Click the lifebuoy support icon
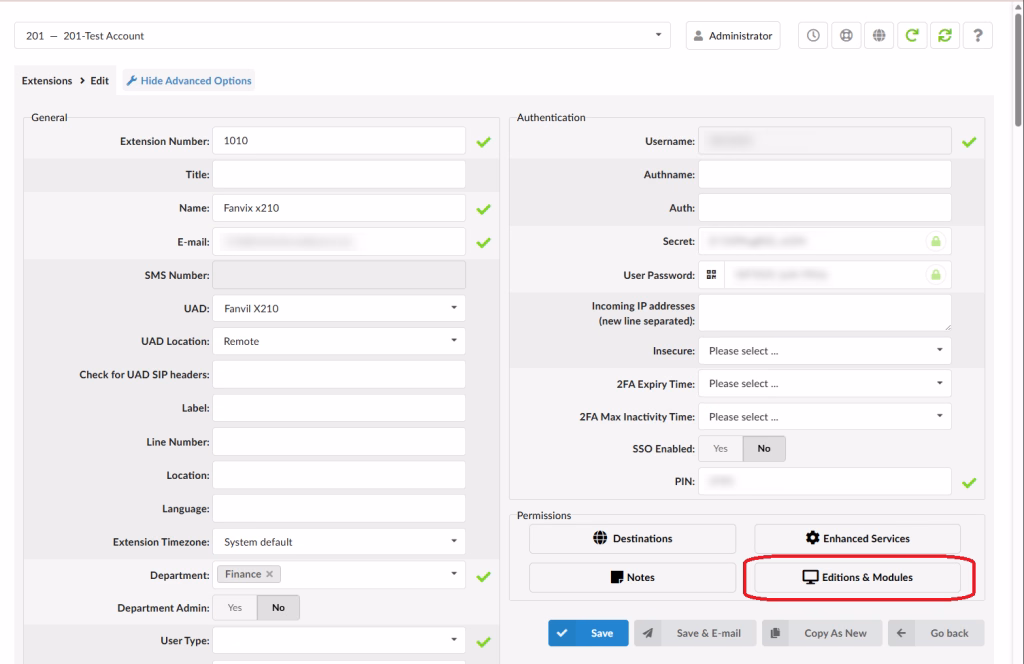Image resolution: width=1024 pixels, height=664 pixels. (x=846, y=35)
